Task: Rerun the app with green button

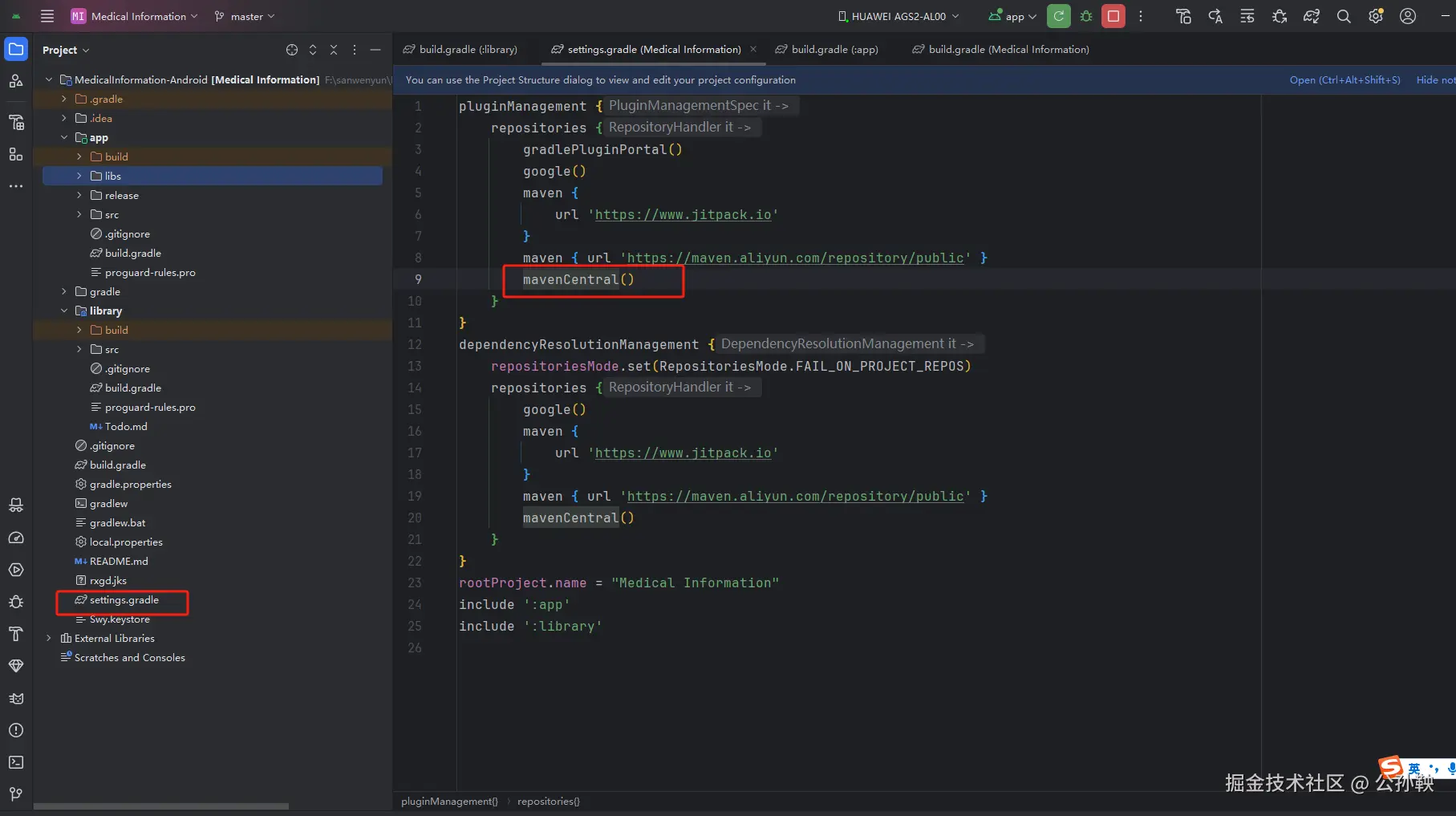Action: pos(1059,16)
